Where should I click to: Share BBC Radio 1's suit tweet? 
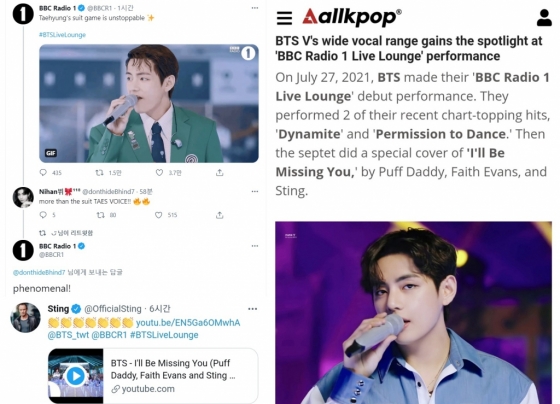point(220,173)
